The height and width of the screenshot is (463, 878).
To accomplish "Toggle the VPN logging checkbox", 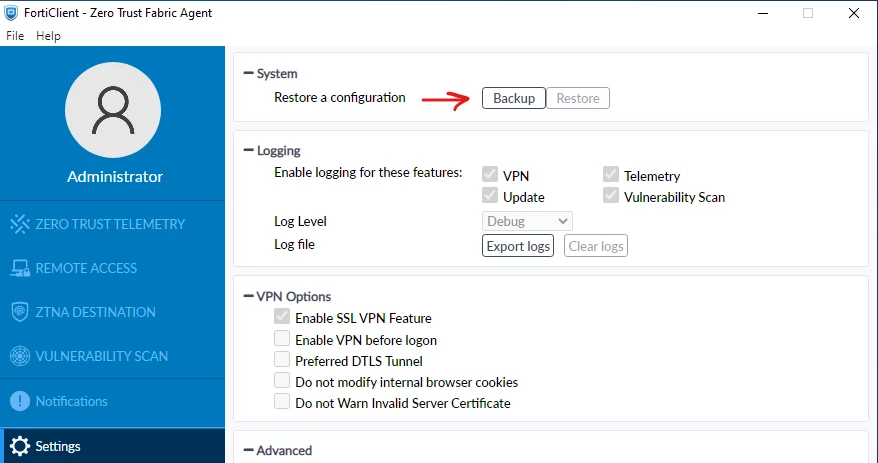I will (490, 174).
